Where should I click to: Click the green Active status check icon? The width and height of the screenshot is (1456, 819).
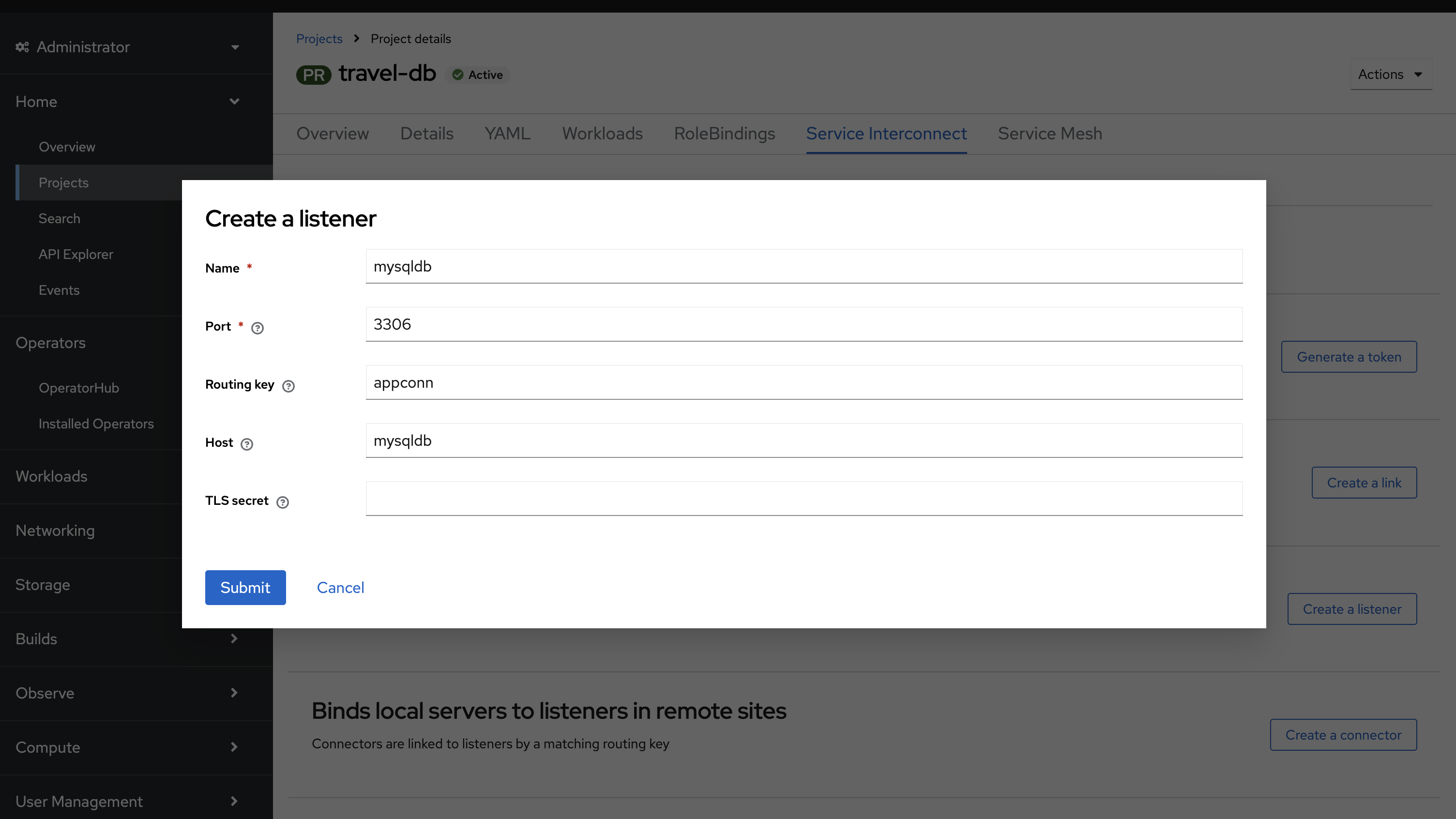[x=458, y=75]
